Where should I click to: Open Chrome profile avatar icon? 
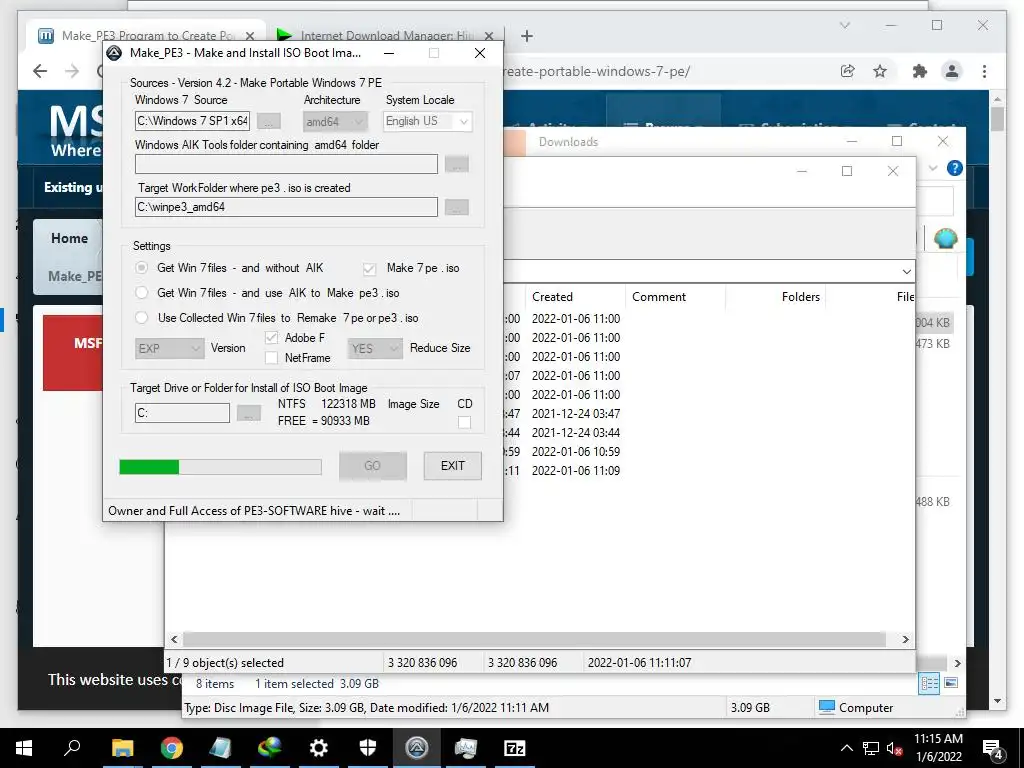pyautogui.click(x=952, y=71)
